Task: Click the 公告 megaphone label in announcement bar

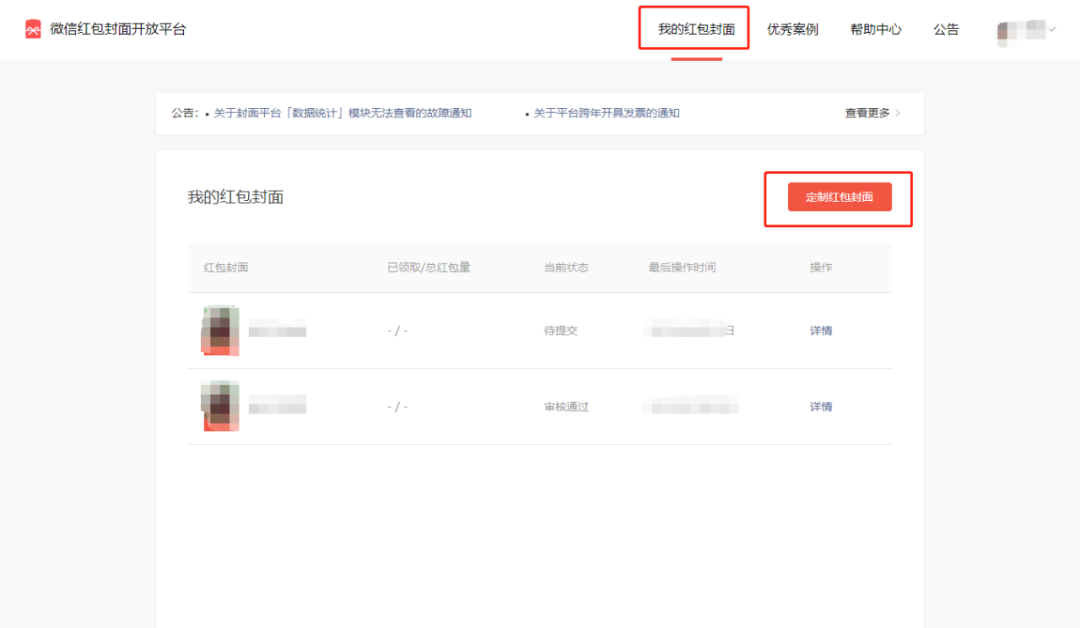Action: (x=183, y=113)
